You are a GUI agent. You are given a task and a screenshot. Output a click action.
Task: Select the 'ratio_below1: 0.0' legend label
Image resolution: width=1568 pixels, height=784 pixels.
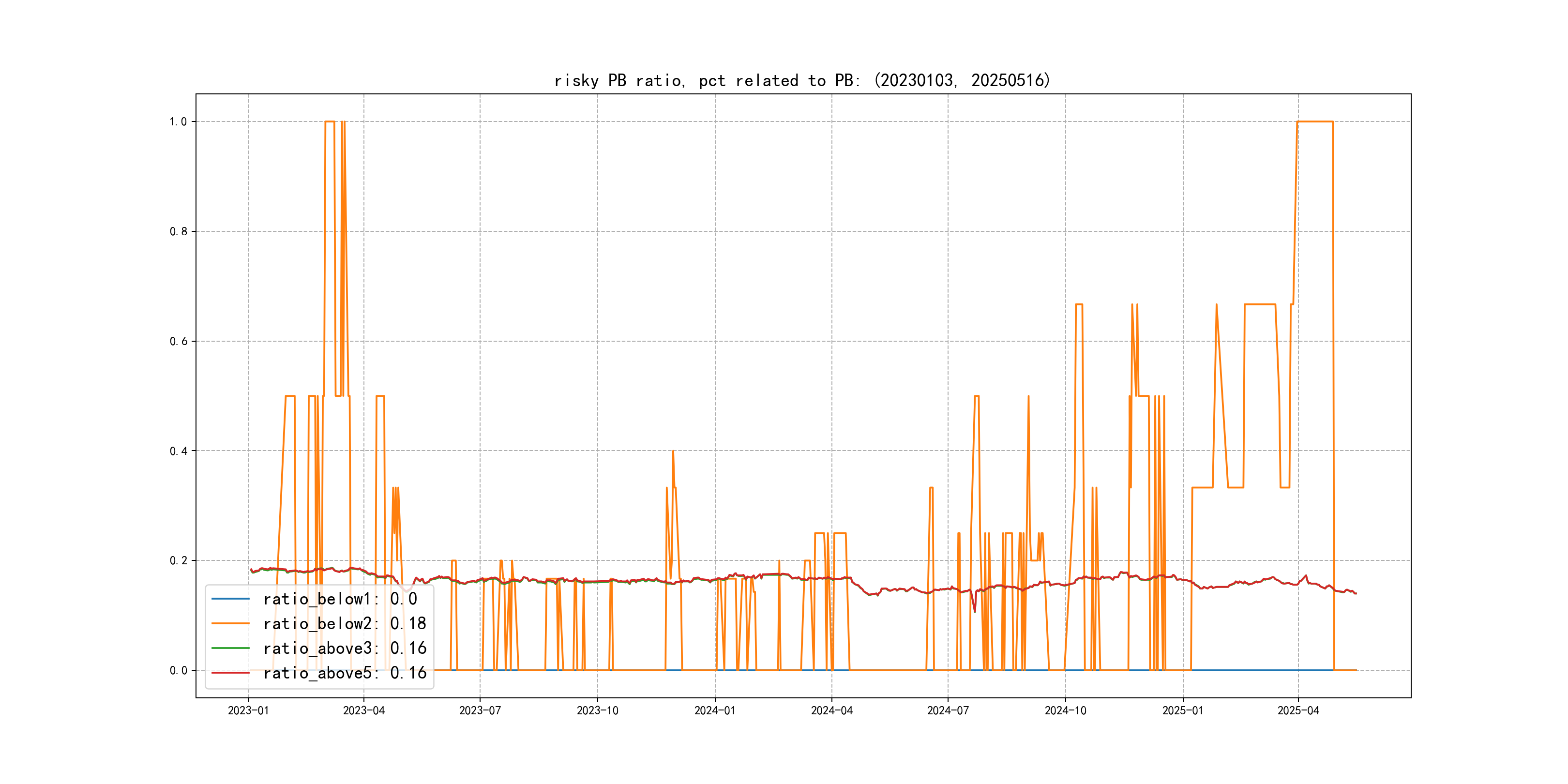point(340,599)
